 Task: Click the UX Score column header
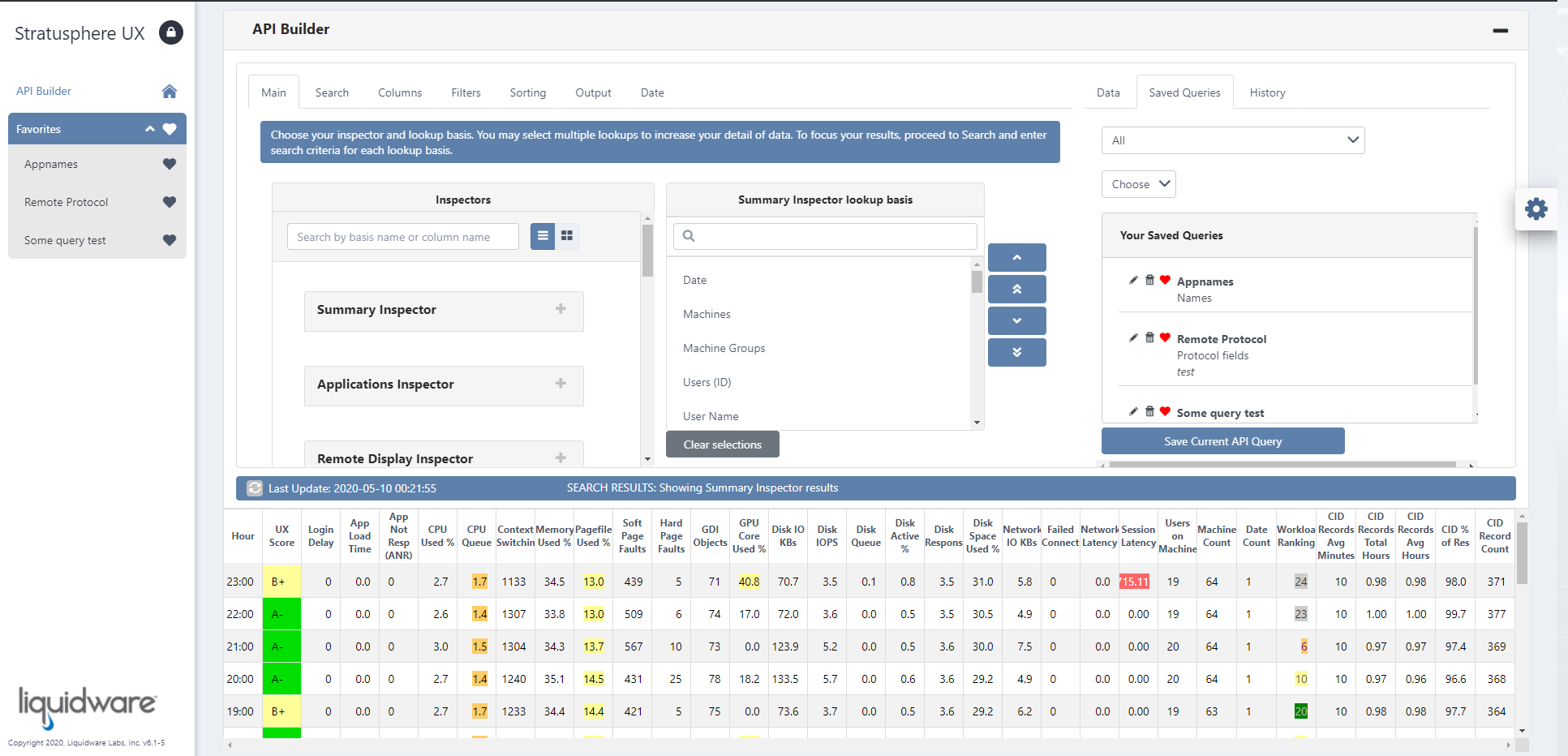pyautogui.click(x=281, y=536)
